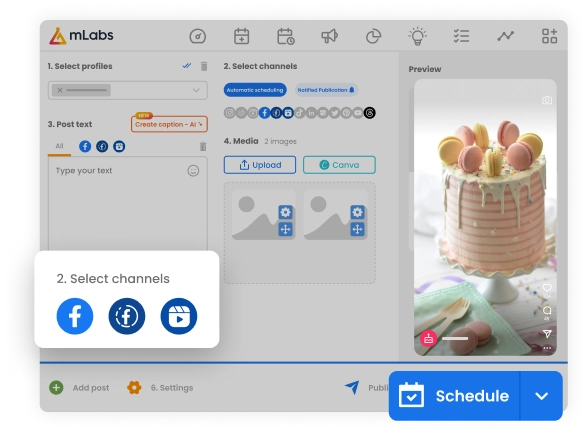588x432 pixels.
Task: Open the dashboard gauge icon in top navigation
Action: click(198, 36)
